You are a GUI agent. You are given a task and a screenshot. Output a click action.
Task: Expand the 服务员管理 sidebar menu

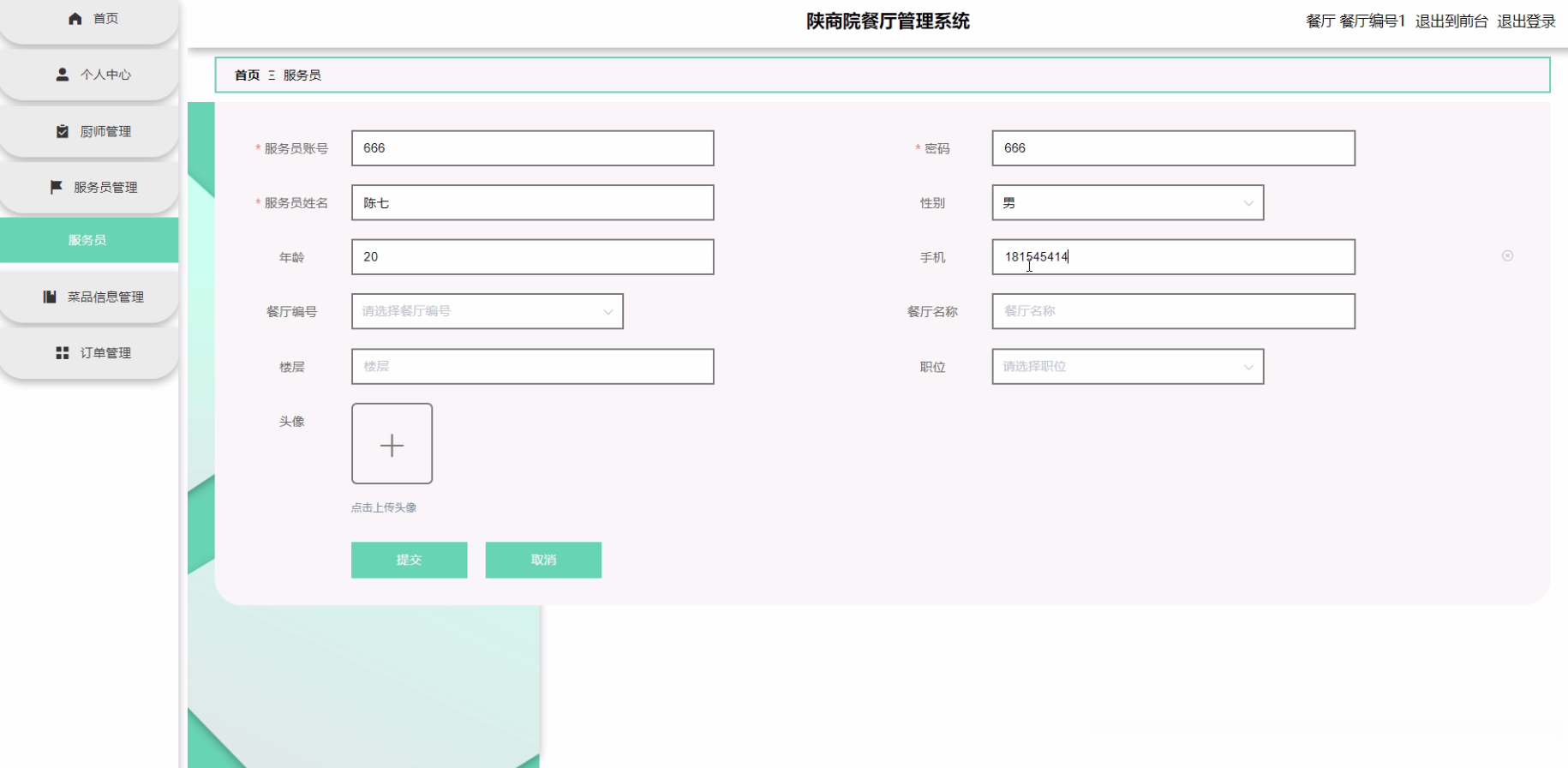click(x=89, y=187)
